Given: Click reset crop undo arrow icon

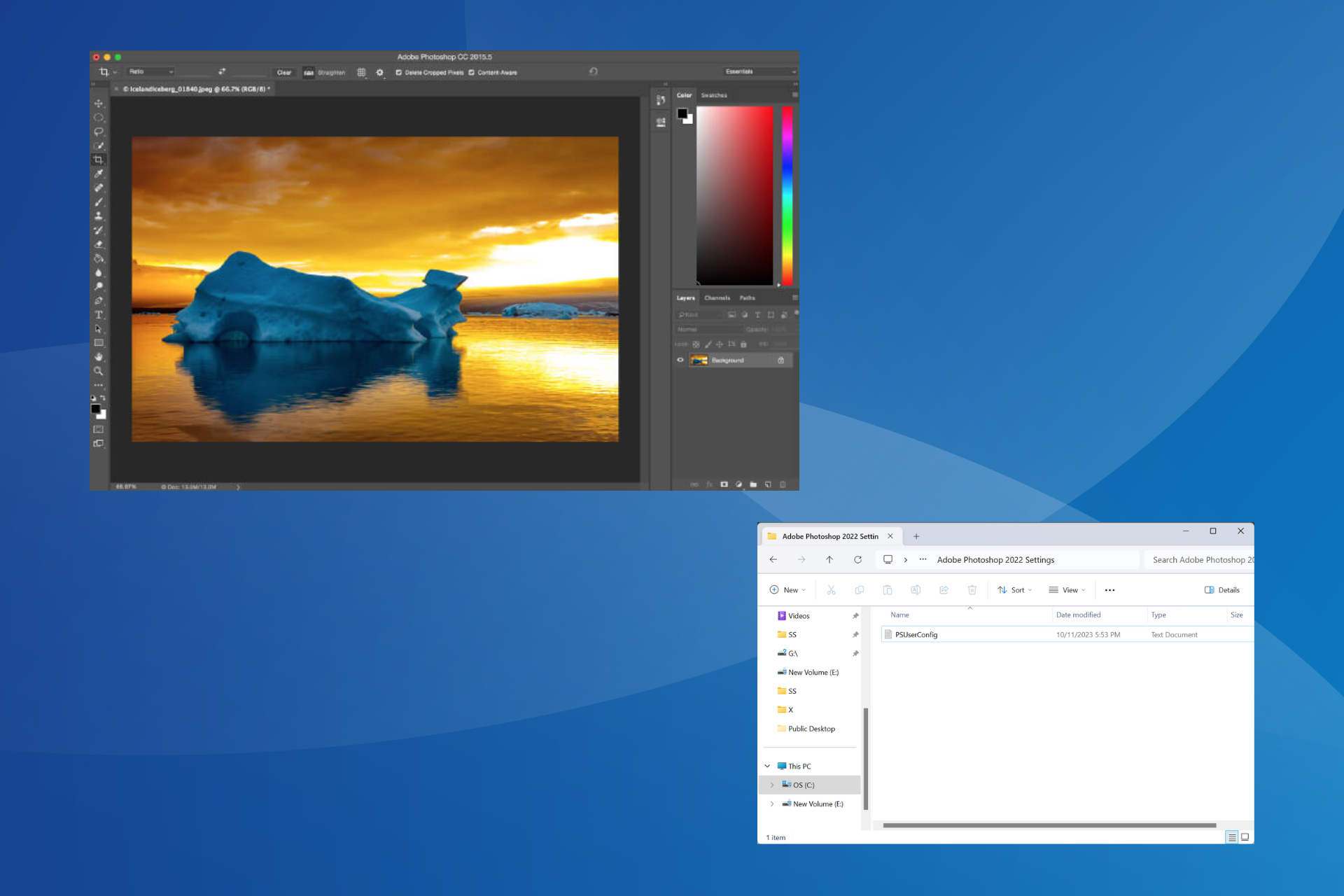Looking at the screenshot, I should pyautogui.click(x=594, y=71).
